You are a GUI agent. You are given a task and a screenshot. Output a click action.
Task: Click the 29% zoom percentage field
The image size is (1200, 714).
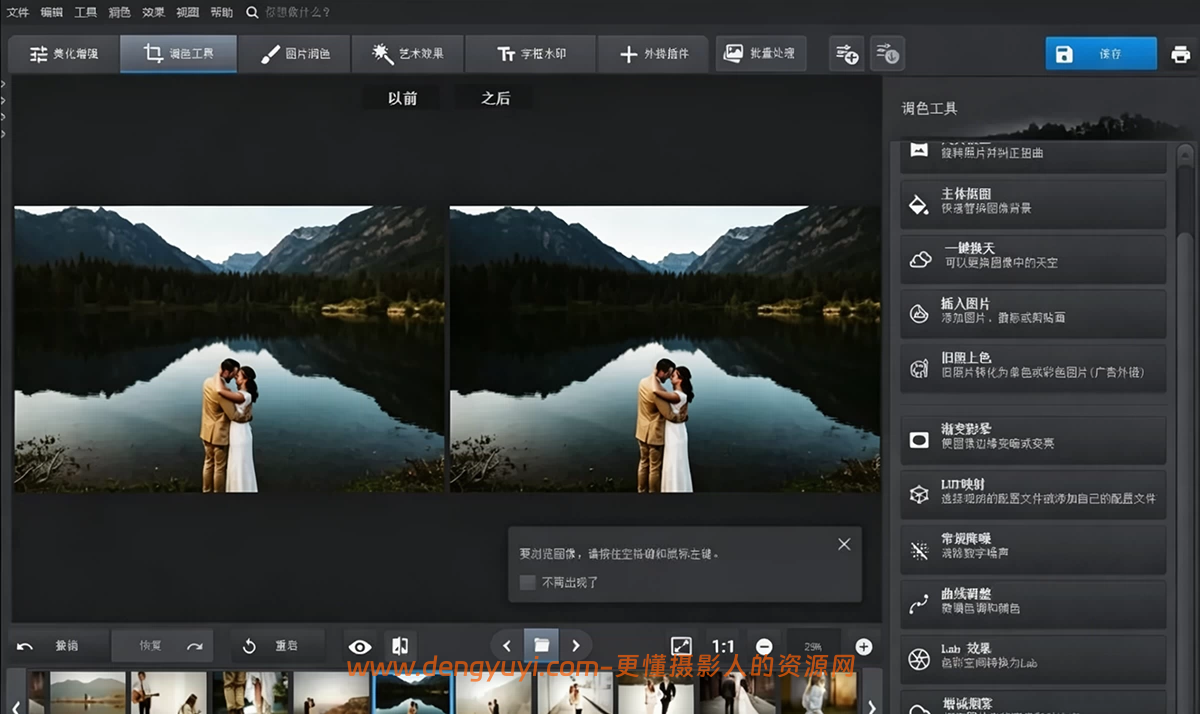[x=813, y=647]
